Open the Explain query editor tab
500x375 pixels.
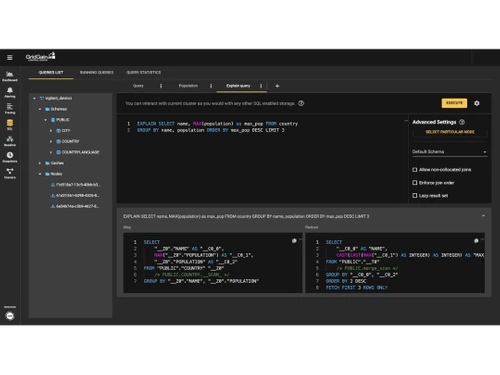tap(238, 86)
